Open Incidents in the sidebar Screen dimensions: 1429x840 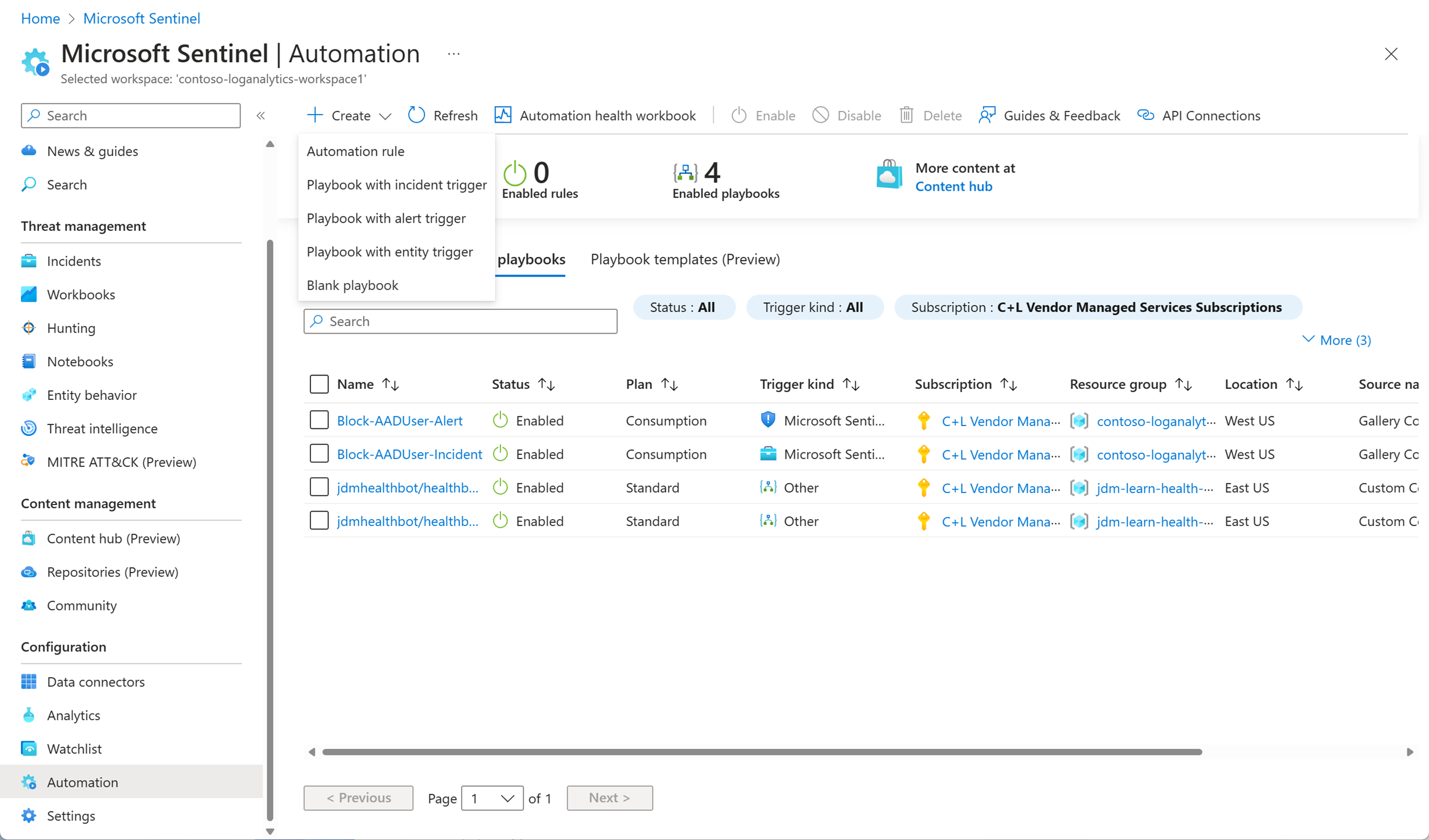(x=74, y=261)
